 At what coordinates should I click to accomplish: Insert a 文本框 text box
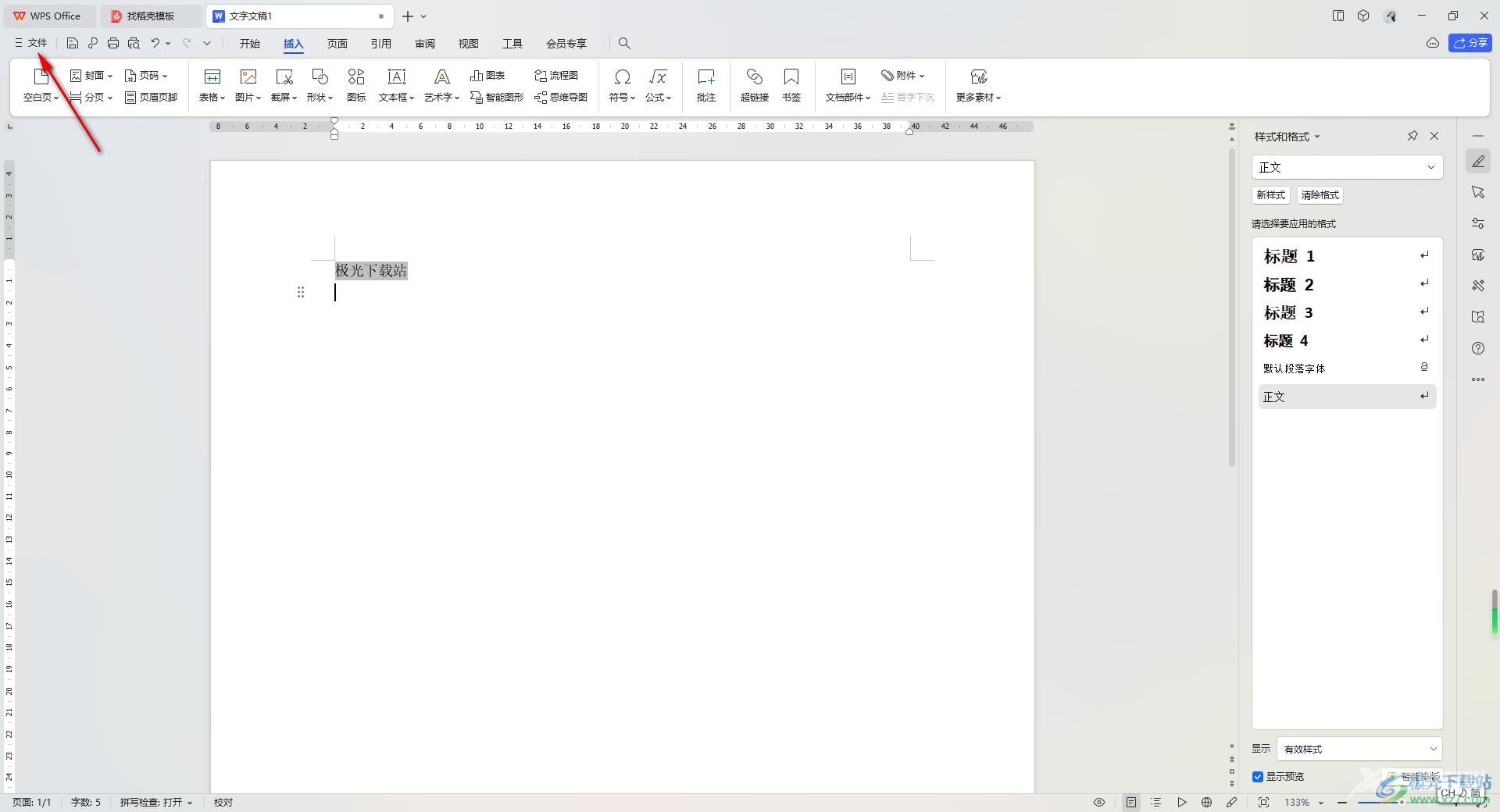(x=397, y=85)
